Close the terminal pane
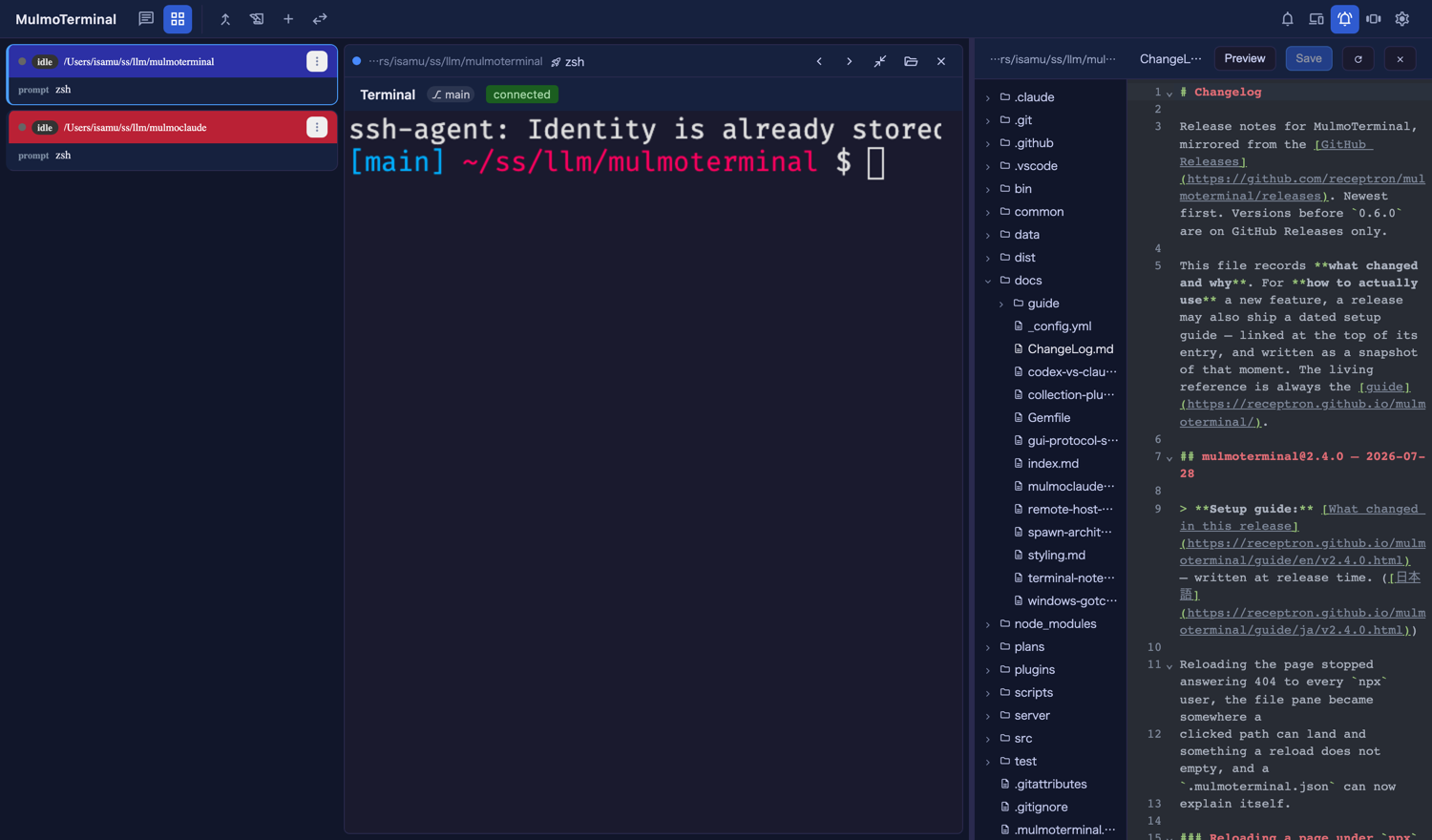 click(941, 61)
